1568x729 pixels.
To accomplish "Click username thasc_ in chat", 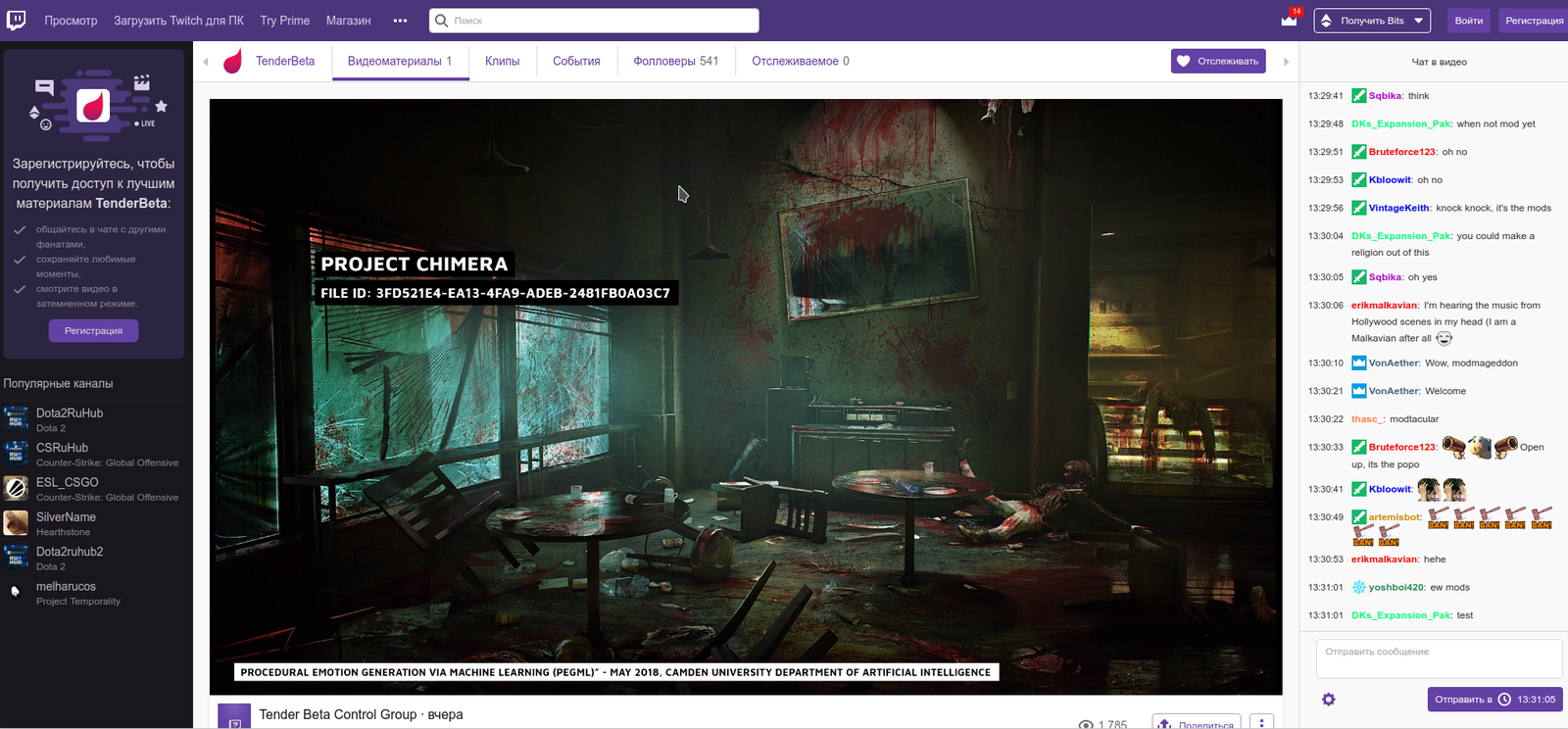I will tap(1366, 419).
